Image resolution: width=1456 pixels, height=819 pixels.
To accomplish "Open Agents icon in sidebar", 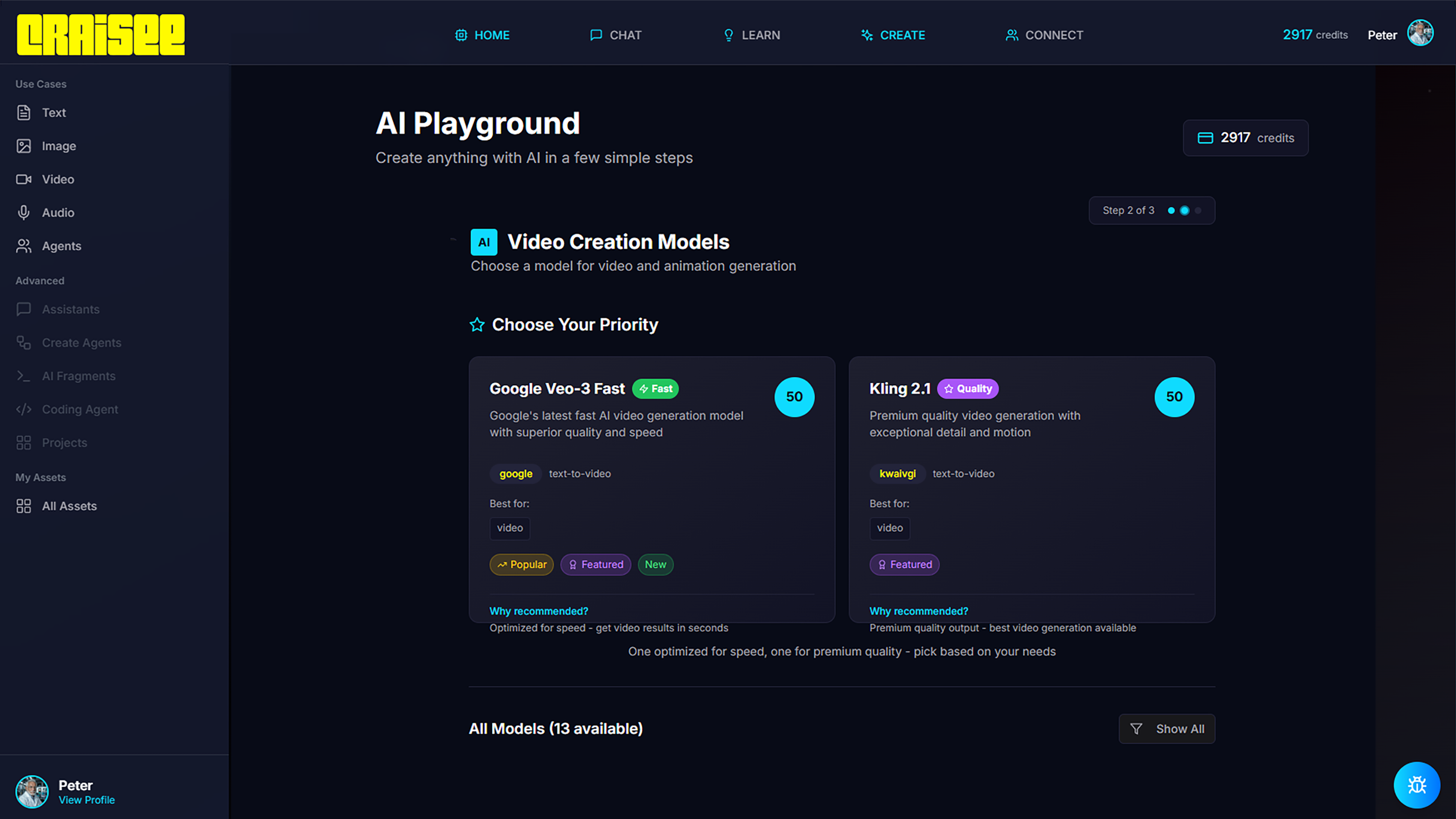I will tap(24, 246).
